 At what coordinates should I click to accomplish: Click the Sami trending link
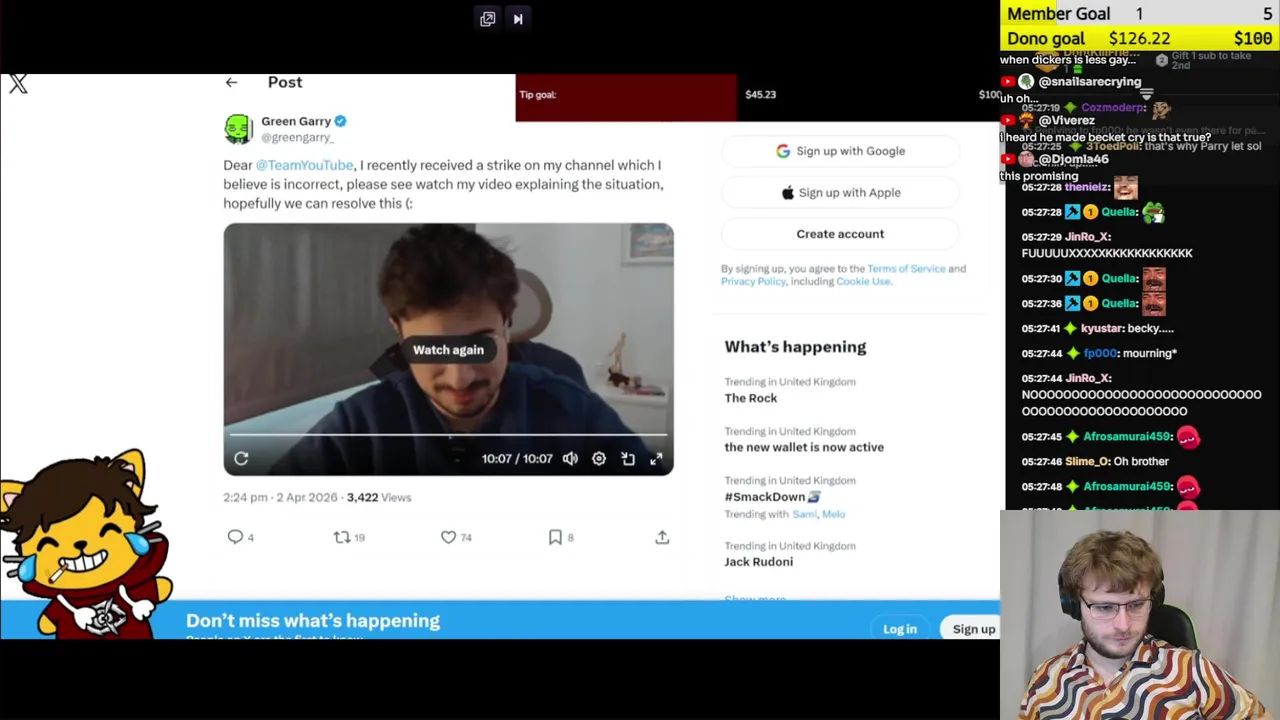[x=804, y=514]
